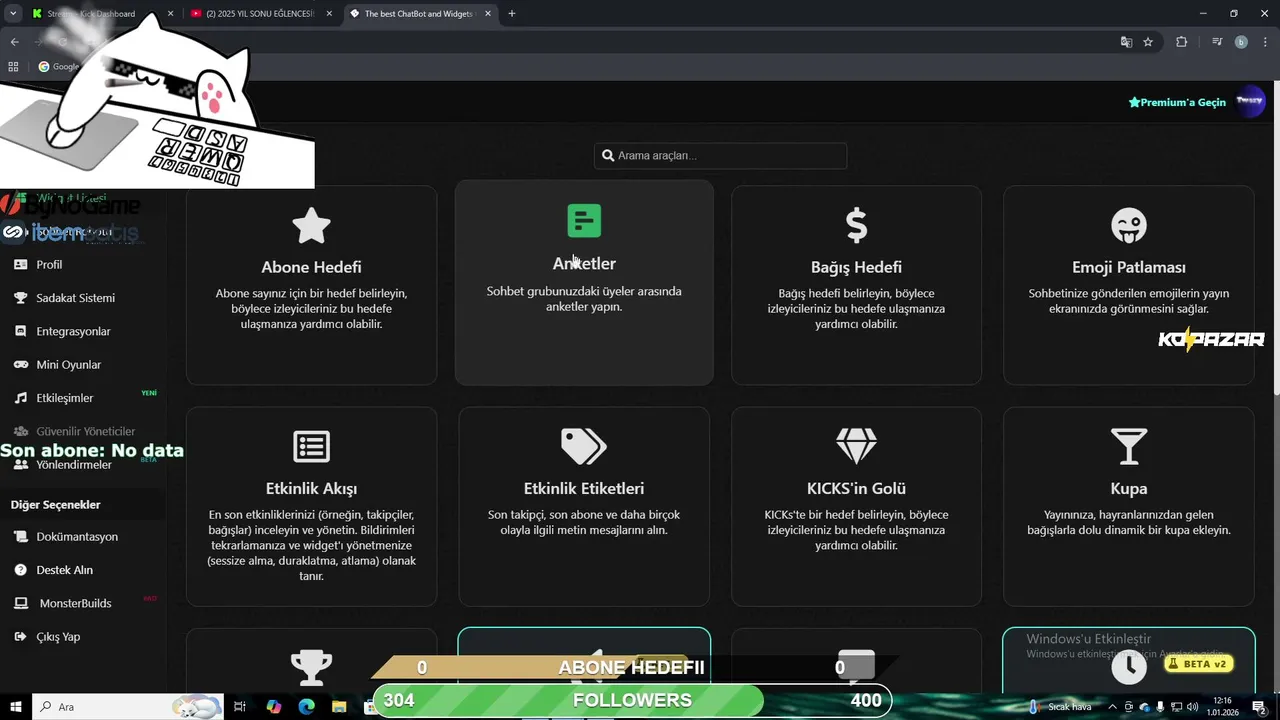This screenshot has width=1280, height=720.
Task: Focus the Arama araçları search field
Action: pos(720,156)
